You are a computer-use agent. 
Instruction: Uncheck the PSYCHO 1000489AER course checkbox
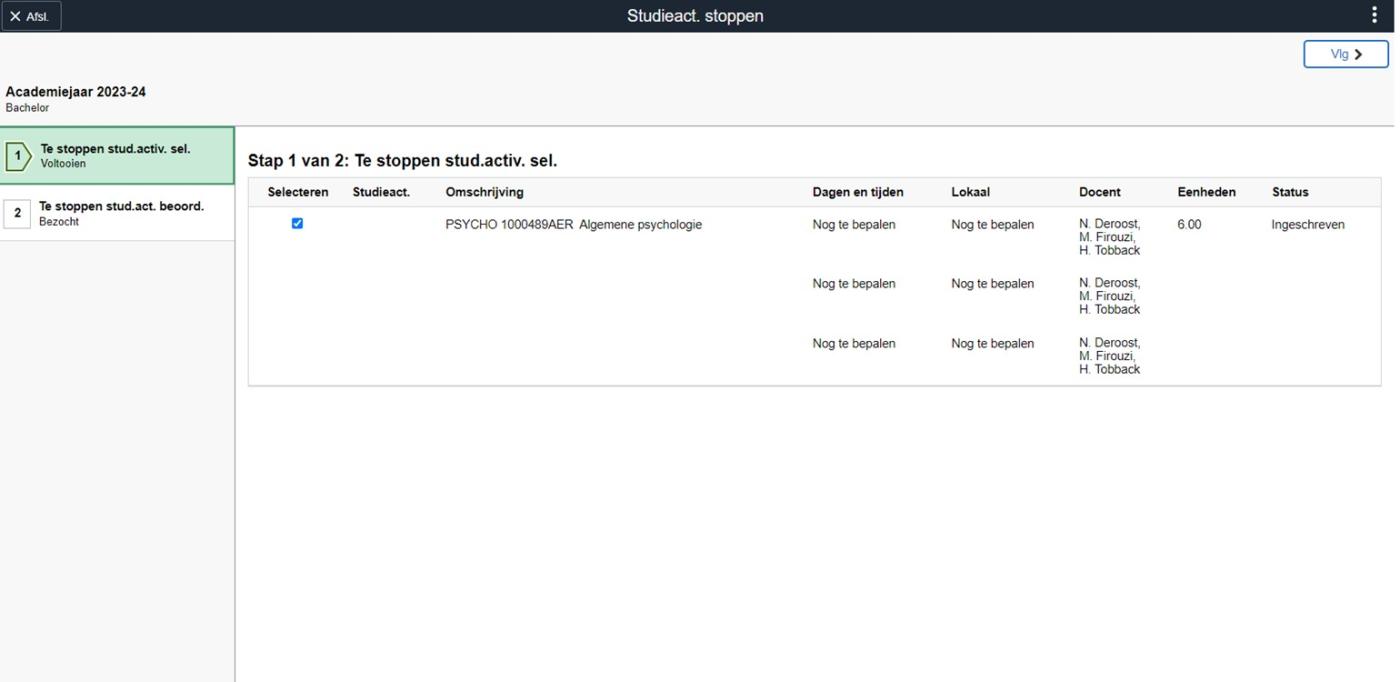(297, 224)
